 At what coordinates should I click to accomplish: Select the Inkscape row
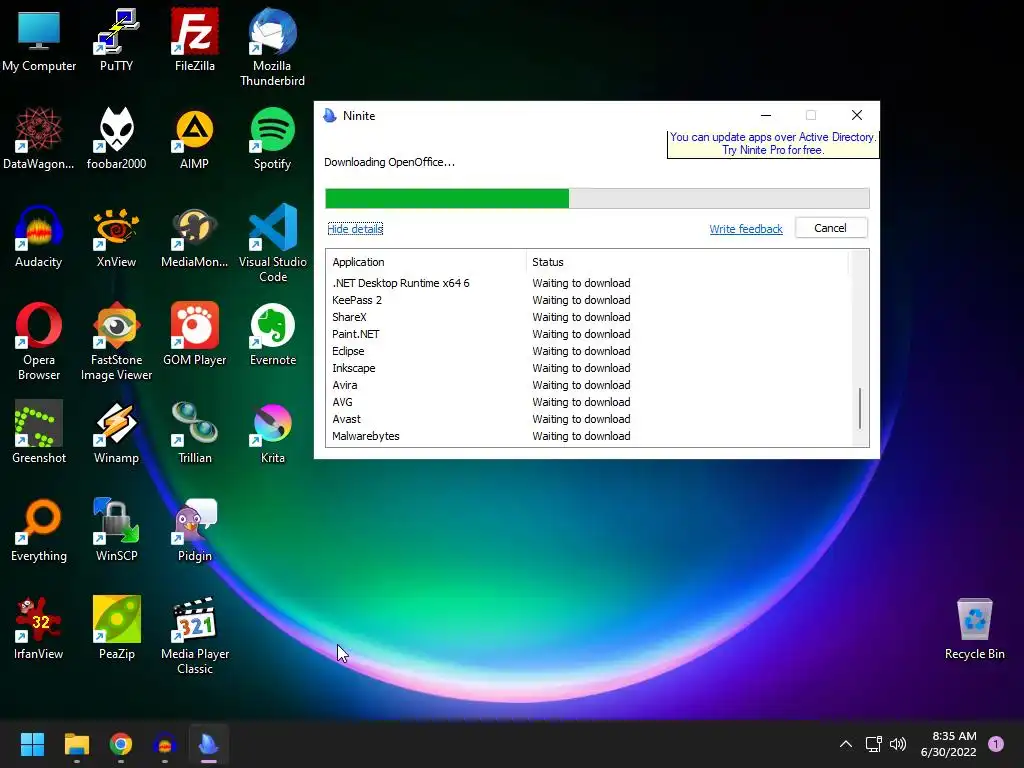click(589, 368)
